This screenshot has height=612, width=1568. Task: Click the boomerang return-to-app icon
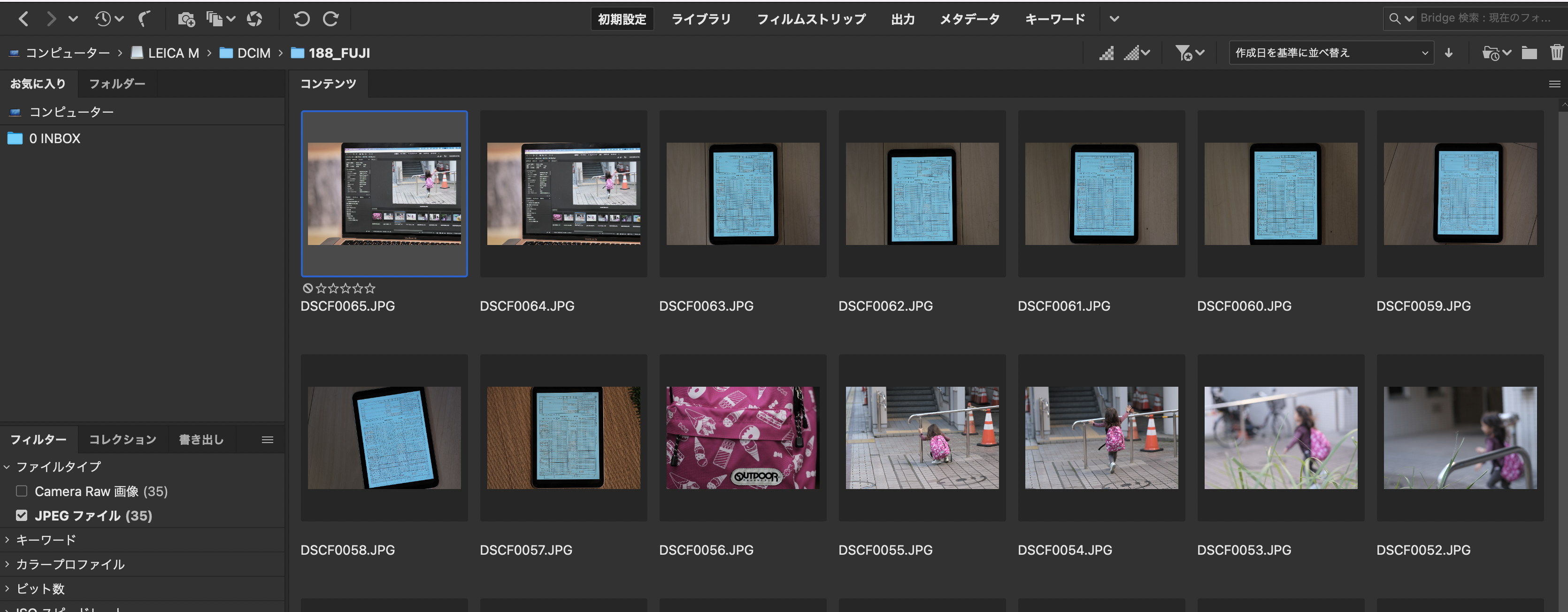(x=144, y=19)
